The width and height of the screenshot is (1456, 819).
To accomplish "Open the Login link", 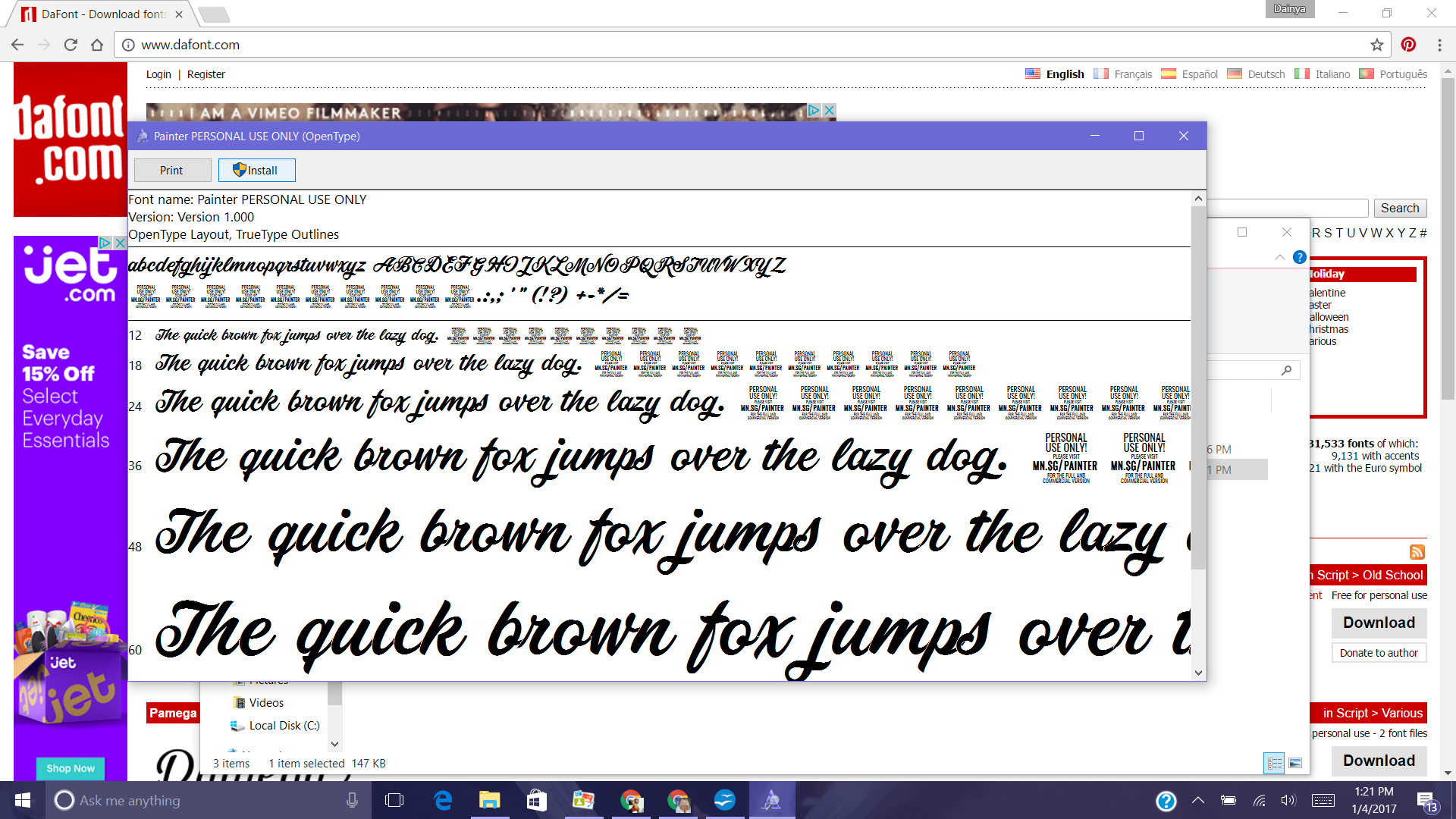I will tap(158, 74).
